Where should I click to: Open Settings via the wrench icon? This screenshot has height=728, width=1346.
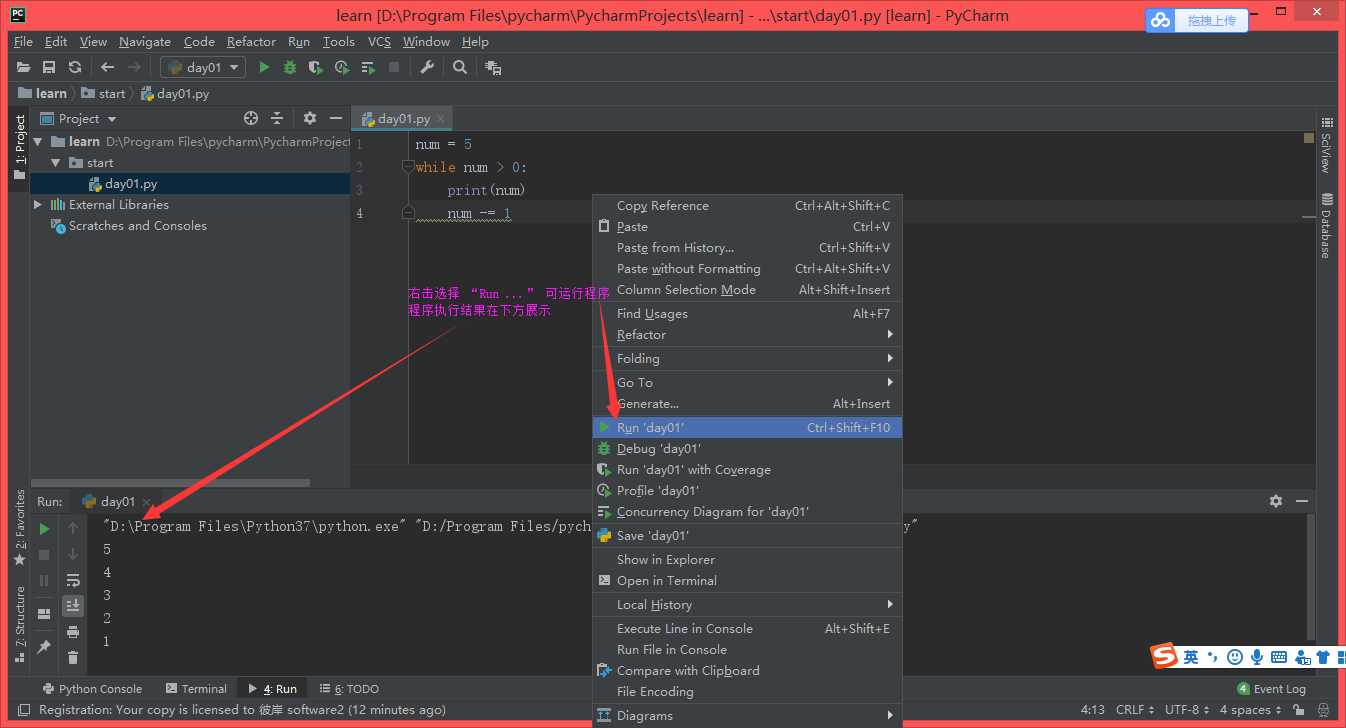(427, 67)
